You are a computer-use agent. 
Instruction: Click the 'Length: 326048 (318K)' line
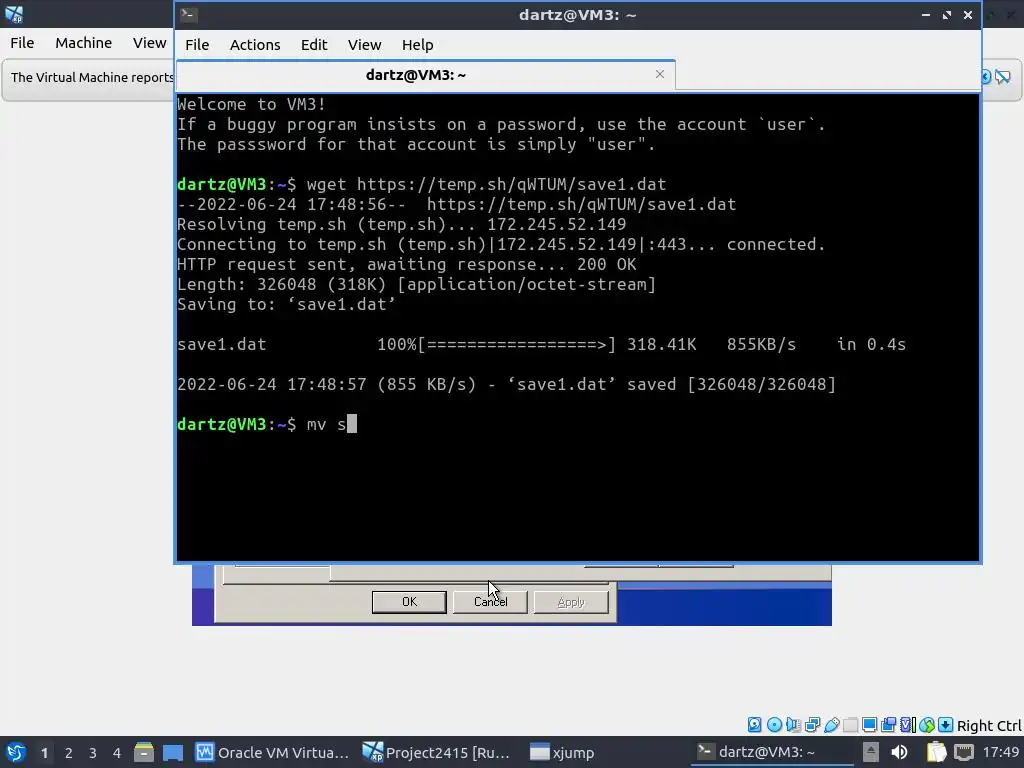pos(416,285)
